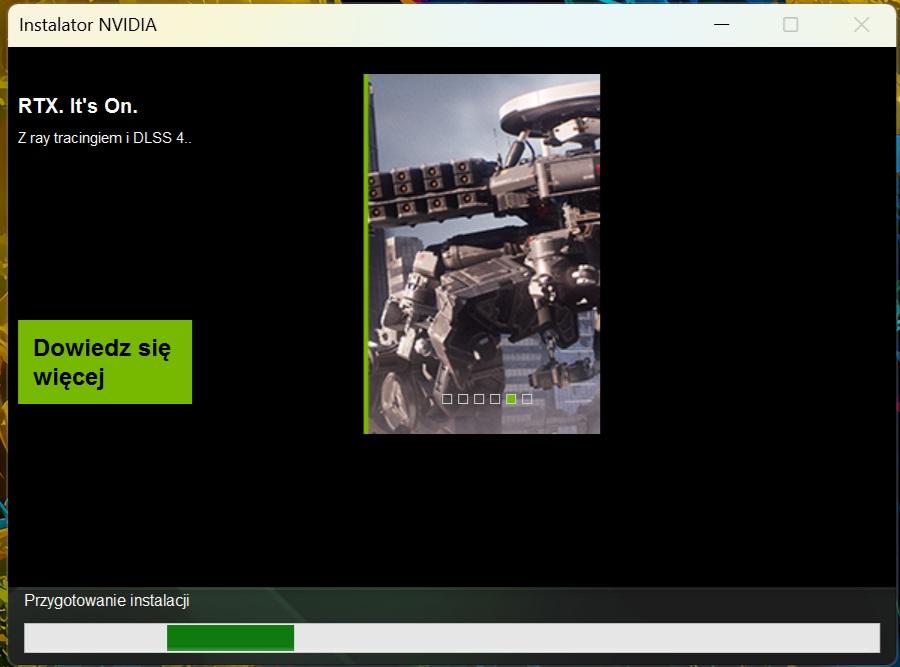Close the Instalator NVIDIA window
The width and height of the screenshot is (900, 667).
[x=861, y=25]
